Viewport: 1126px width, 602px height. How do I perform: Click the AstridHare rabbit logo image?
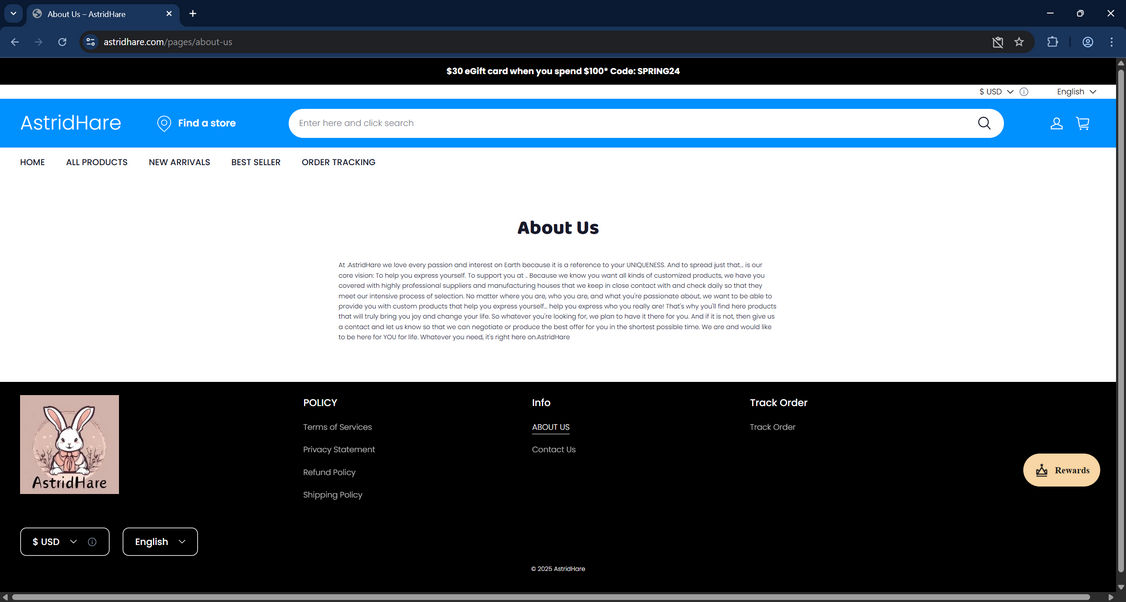coord(70,445)
